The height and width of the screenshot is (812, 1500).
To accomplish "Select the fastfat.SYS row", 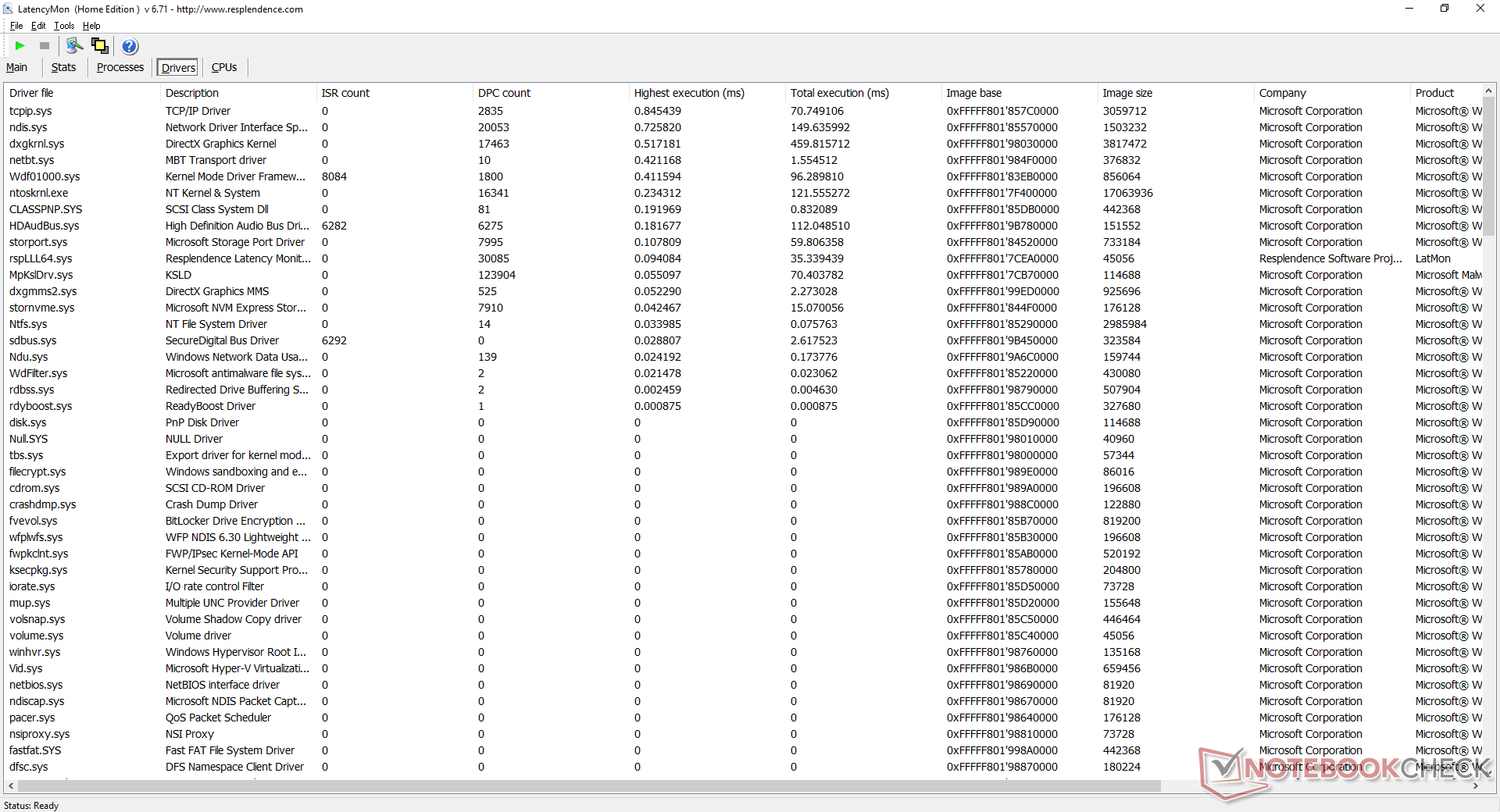I will 743,750.
